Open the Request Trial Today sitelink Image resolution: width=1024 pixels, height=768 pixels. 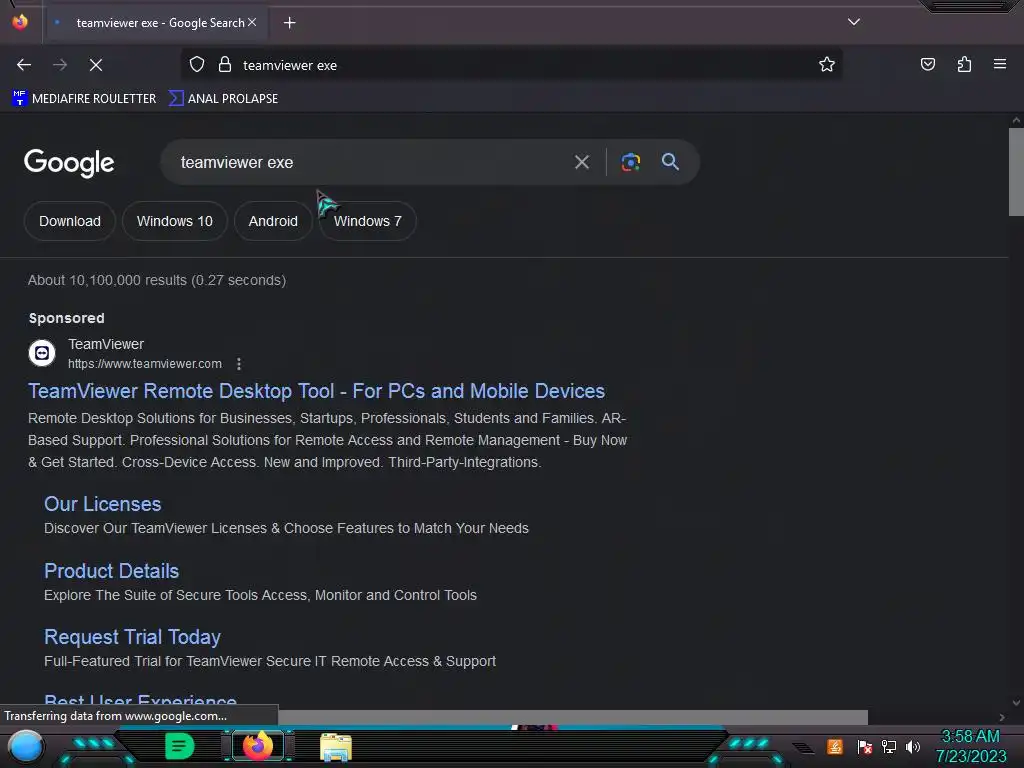point(133,637)
